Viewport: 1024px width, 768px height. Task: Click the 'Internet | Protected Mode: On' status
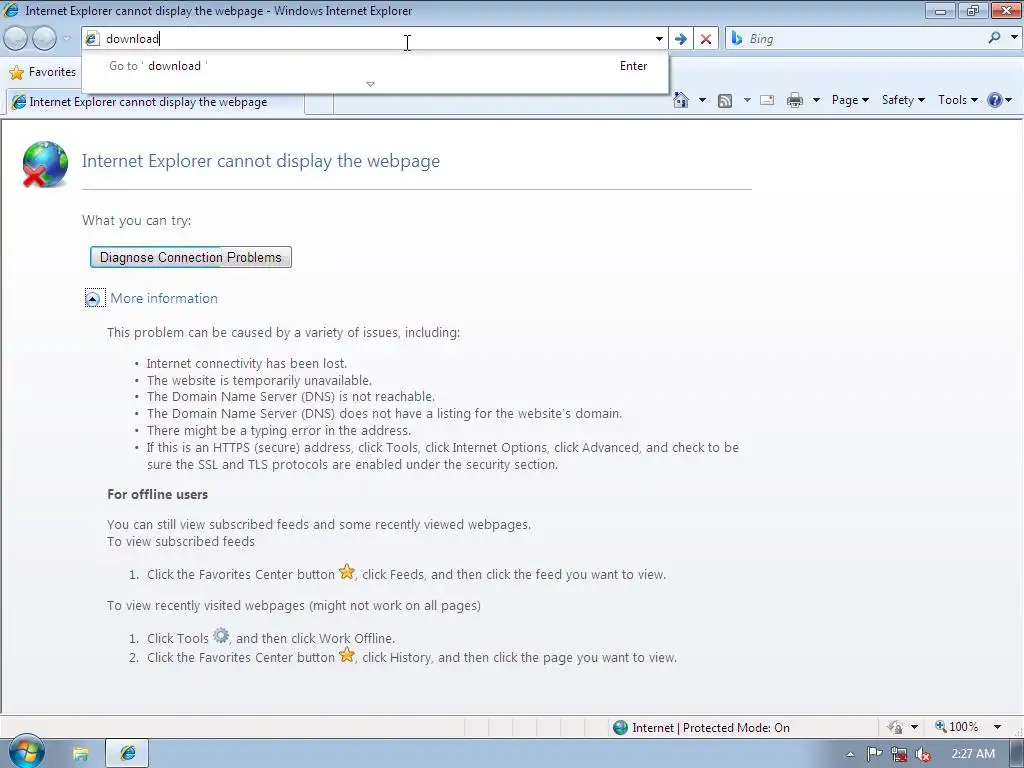(x=711, y=728)
